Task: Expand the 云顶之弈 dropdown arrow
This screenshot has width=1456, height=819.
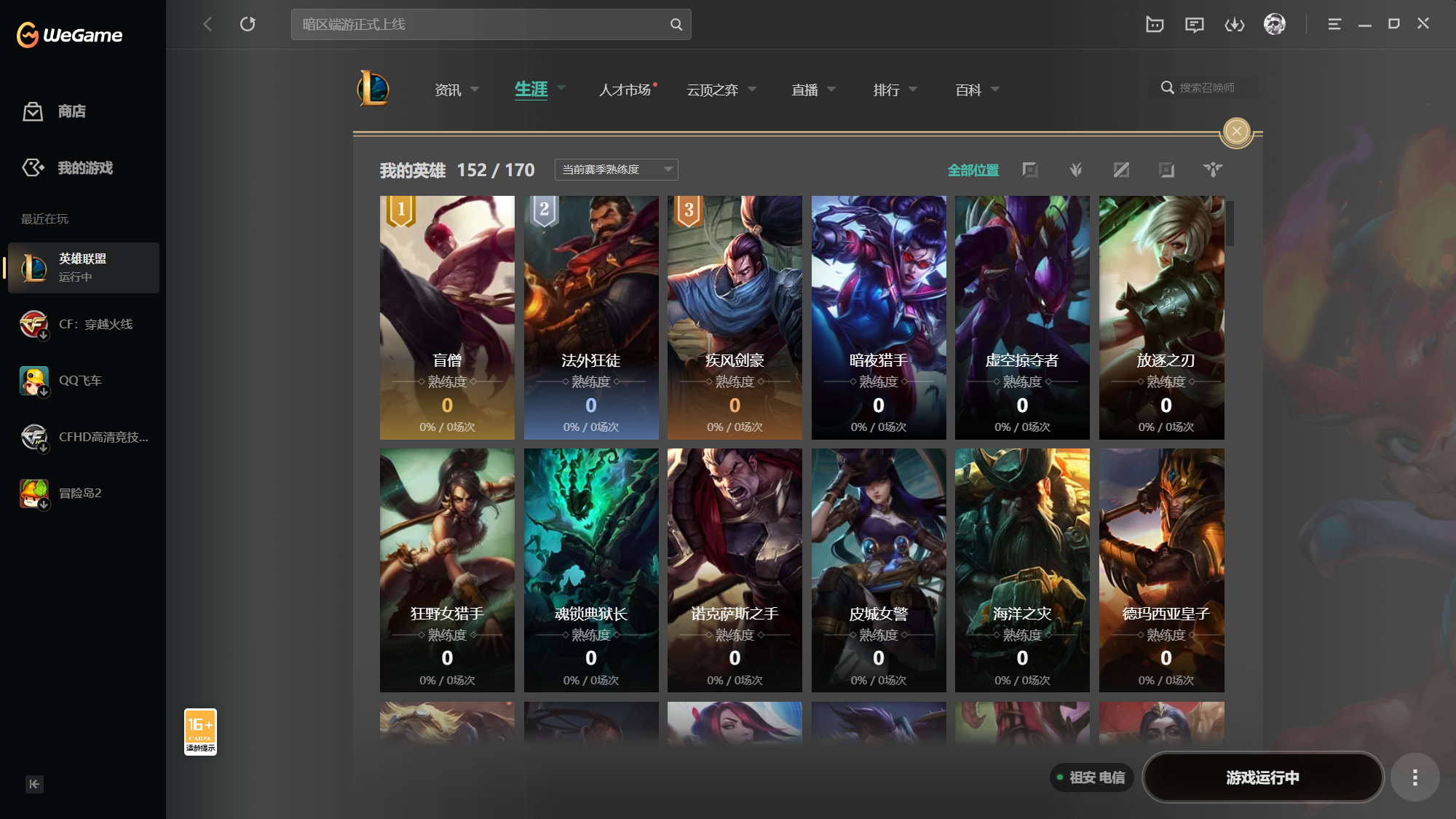Action: 752,90
